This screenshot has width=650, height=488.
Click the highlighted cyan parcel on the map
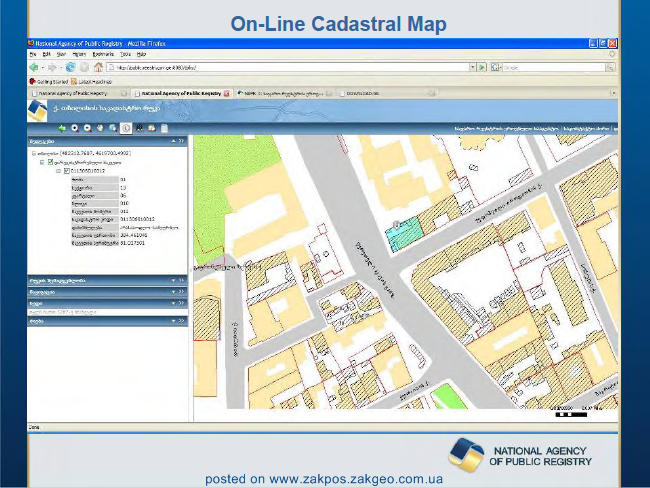point(404,233)
